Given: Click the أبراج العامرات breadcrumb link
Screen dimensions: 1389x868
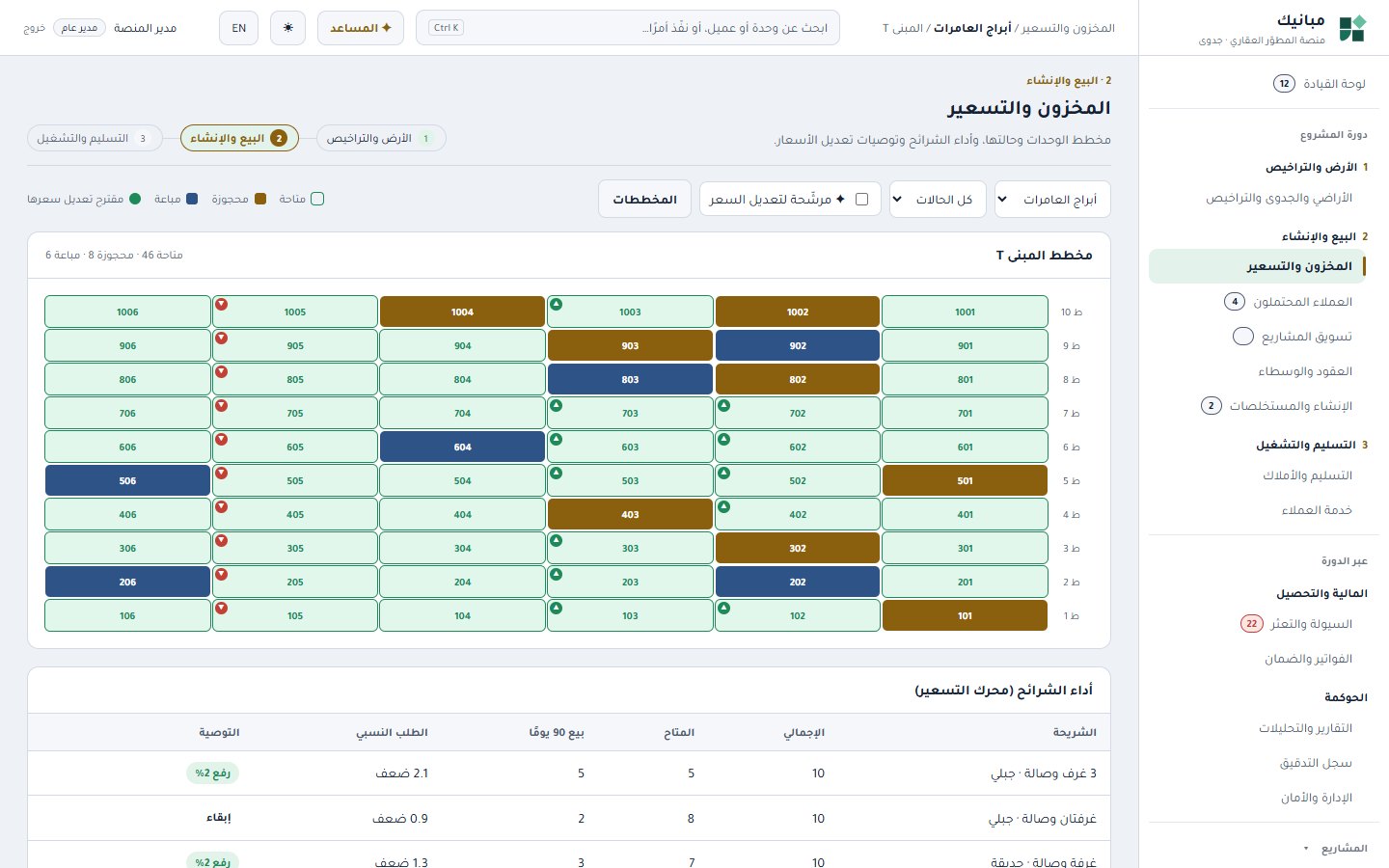Looking at the screenshot, I should (x=972, y=28).
